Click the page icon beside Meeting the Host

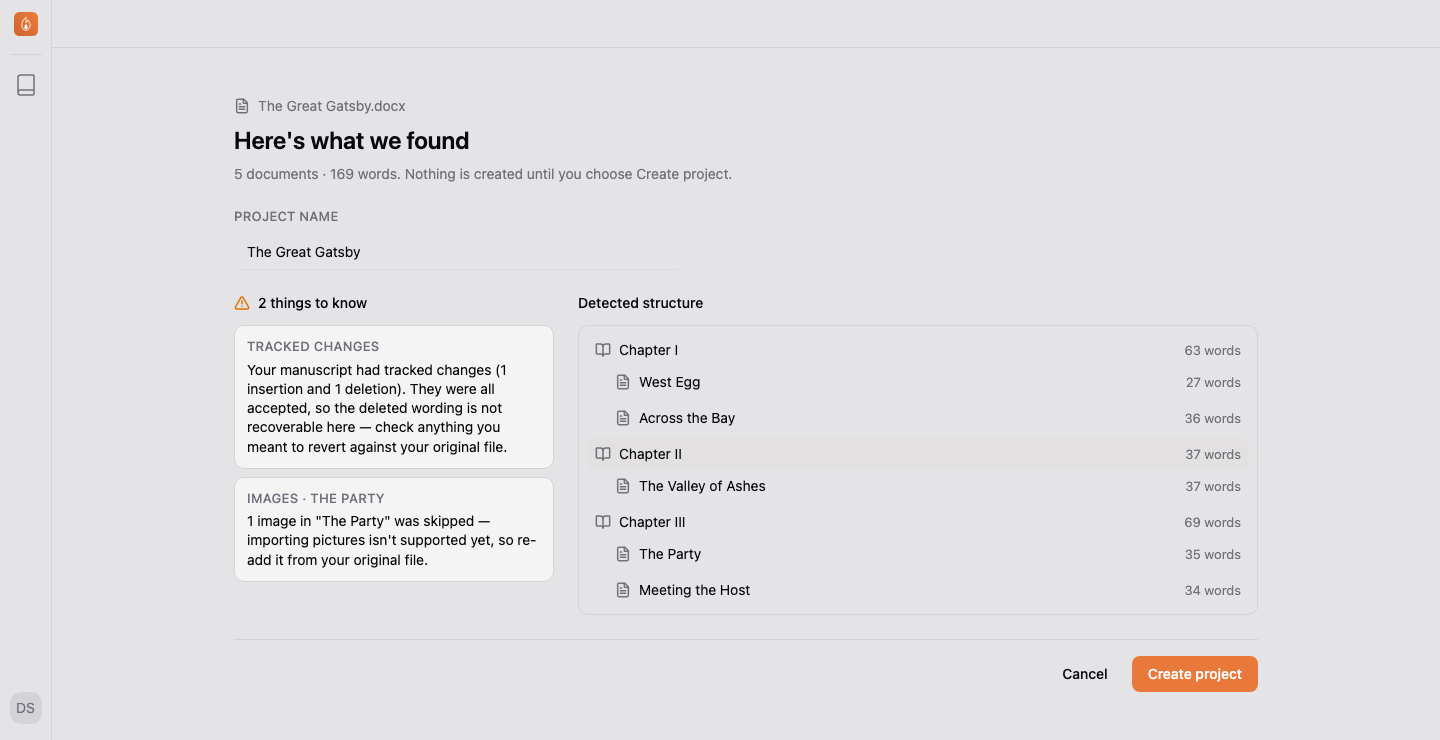tap(623, 590)
